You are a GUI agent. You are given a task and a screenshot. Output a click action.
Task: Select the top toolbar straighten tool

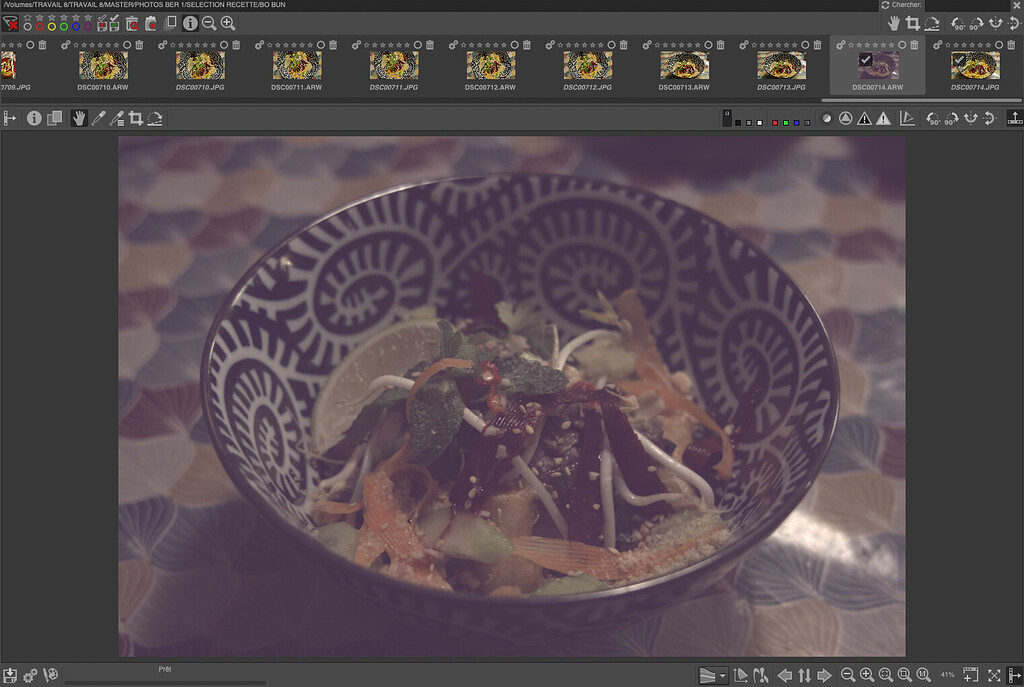click(x=932, y=24)
